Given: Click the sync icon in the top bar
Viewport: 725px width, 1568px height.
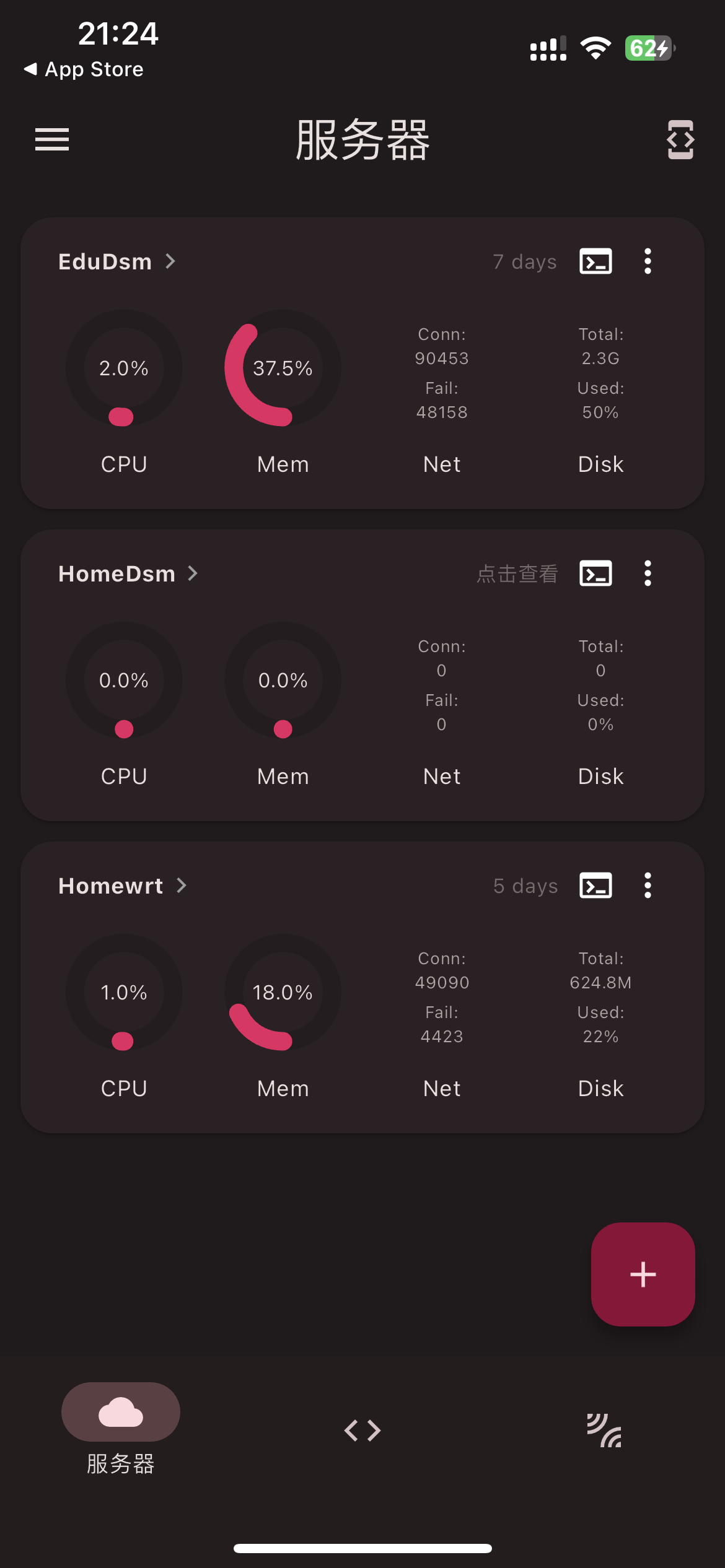Looking at the screenshot, I should point(679,140).
